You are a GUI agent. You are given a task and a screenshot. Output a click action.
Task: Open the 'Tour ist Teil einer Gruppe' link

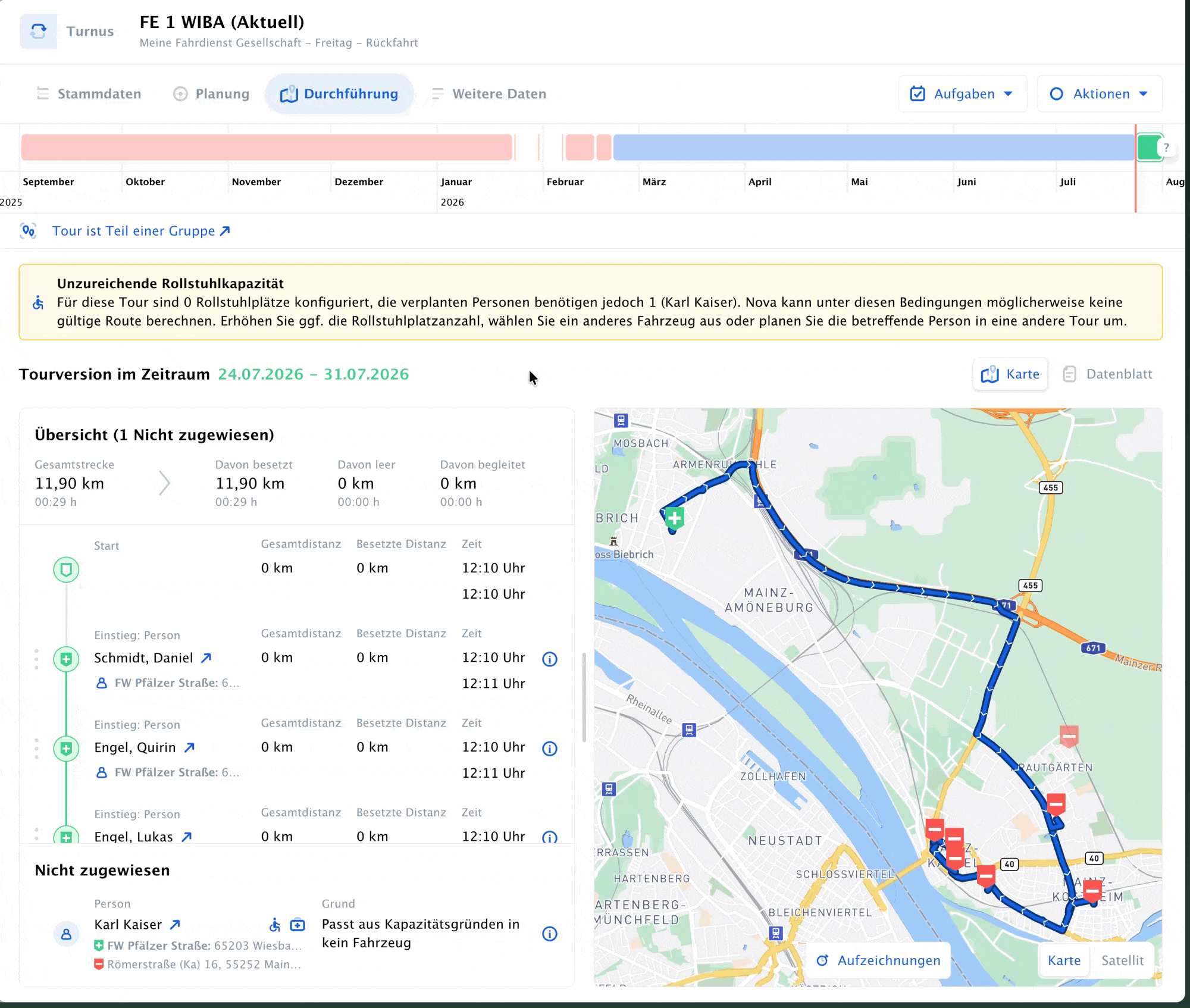(x=141, y=231)
